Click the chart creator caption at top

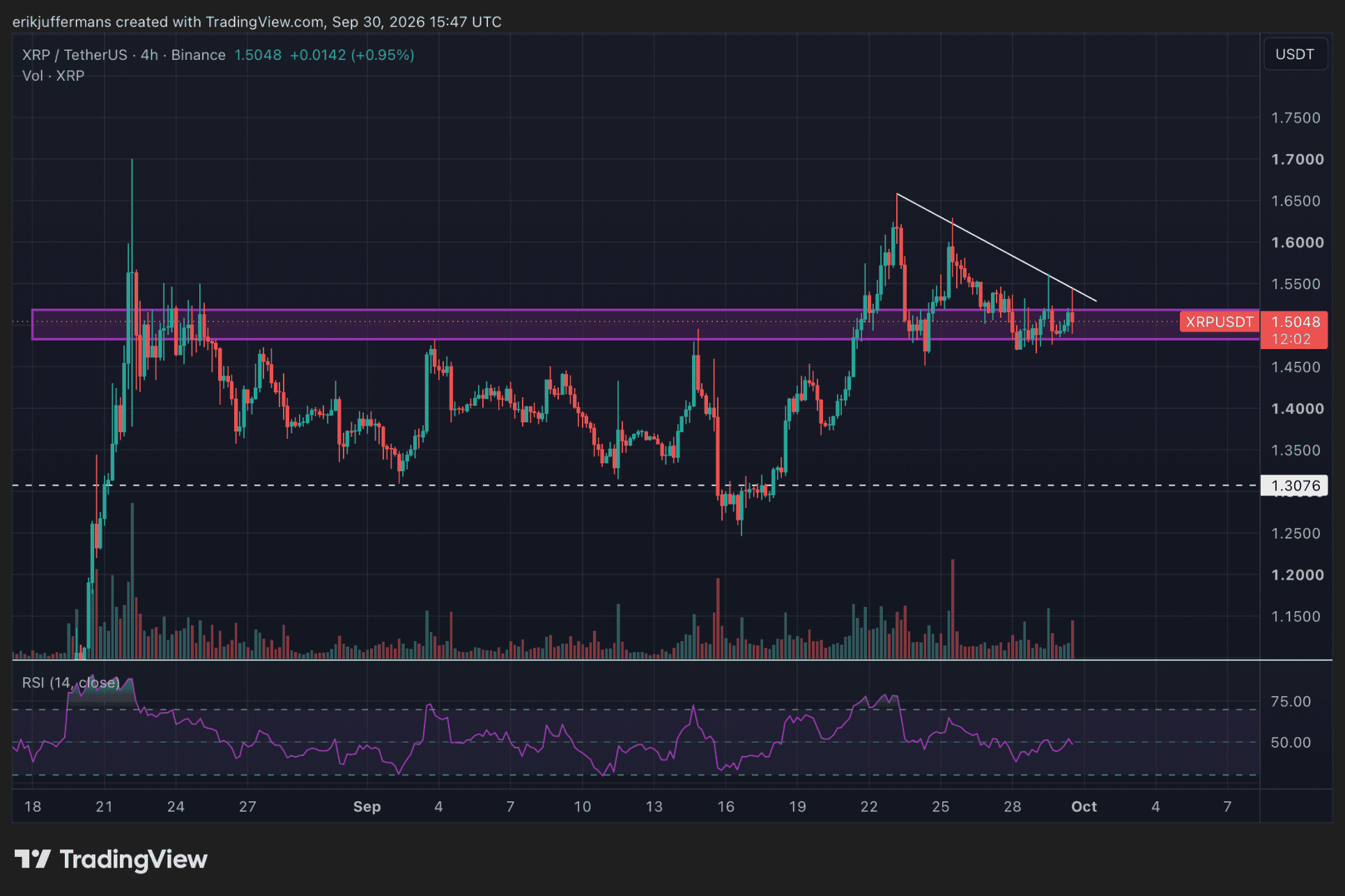(257, 22)
